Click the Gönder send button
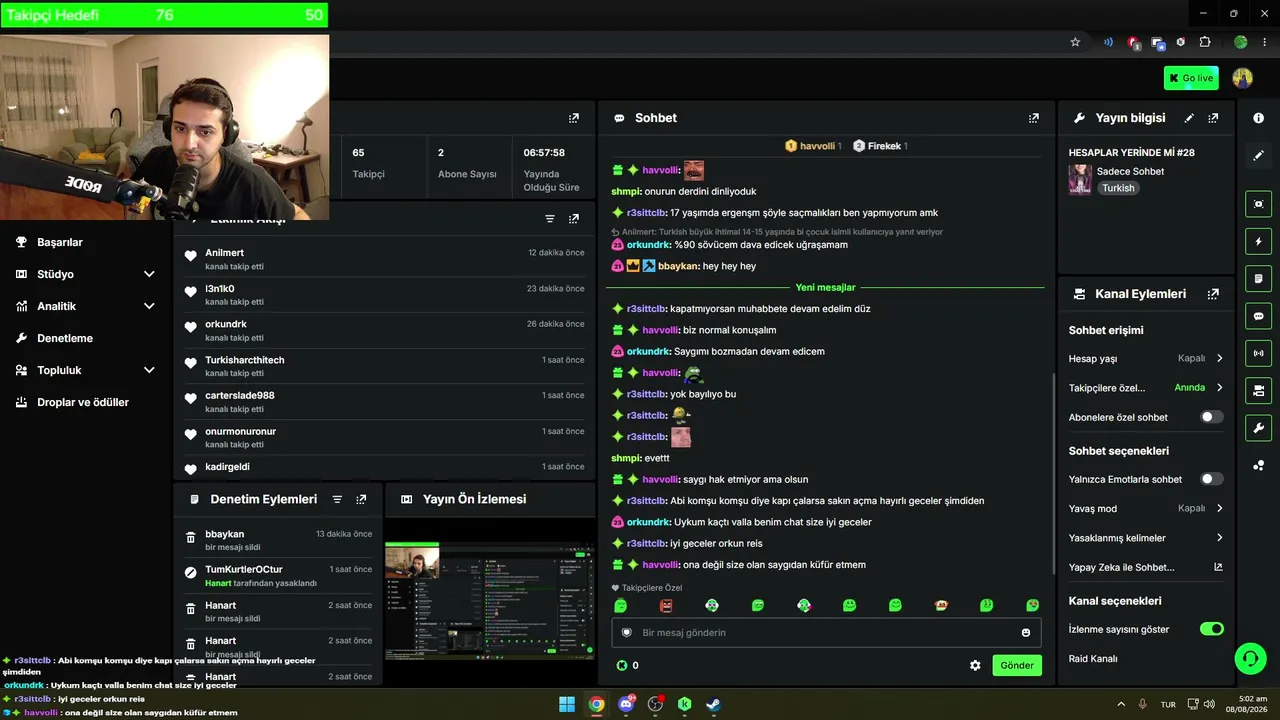The height and width of the screenshot is (720, 1280). [x=1017, y=665]
